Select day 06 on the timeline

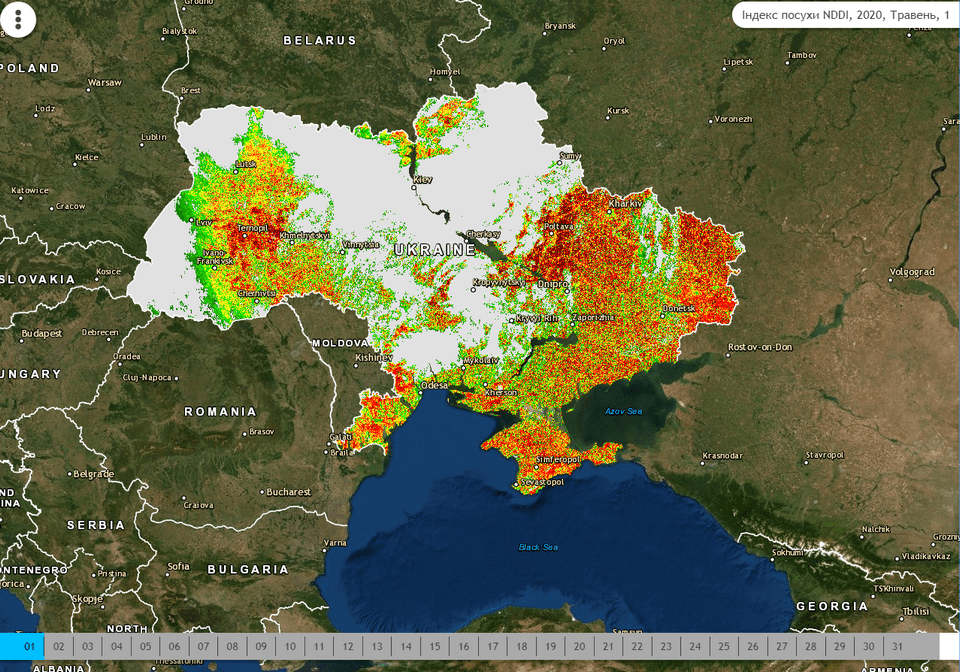(174, 646)
